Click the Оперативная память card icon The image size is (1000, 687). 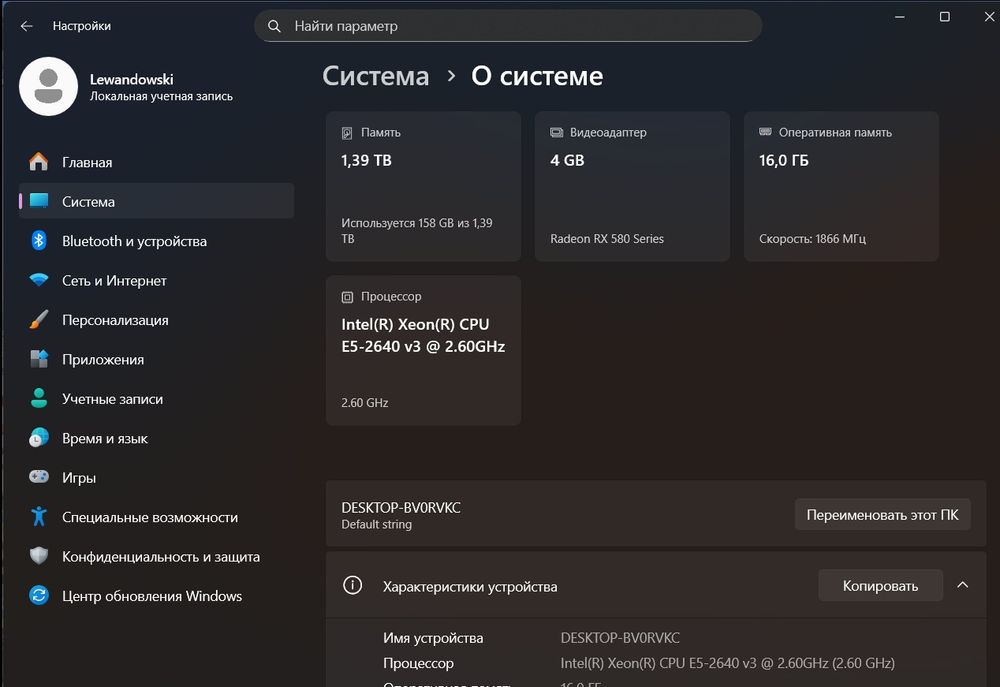tap(765, 132)
